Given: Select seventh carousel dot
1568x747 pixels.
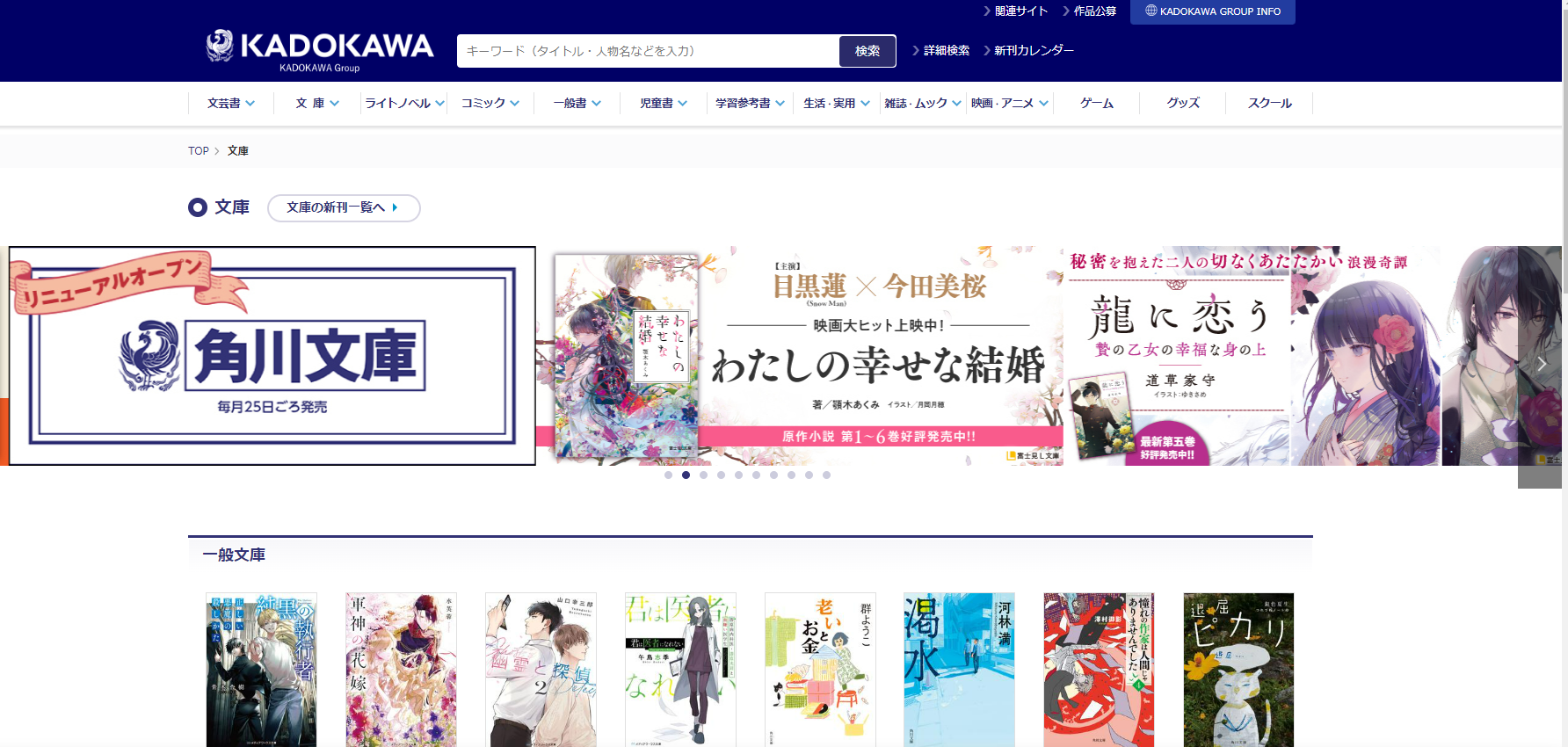Looking at the screenshot, I should coord(774,475).
